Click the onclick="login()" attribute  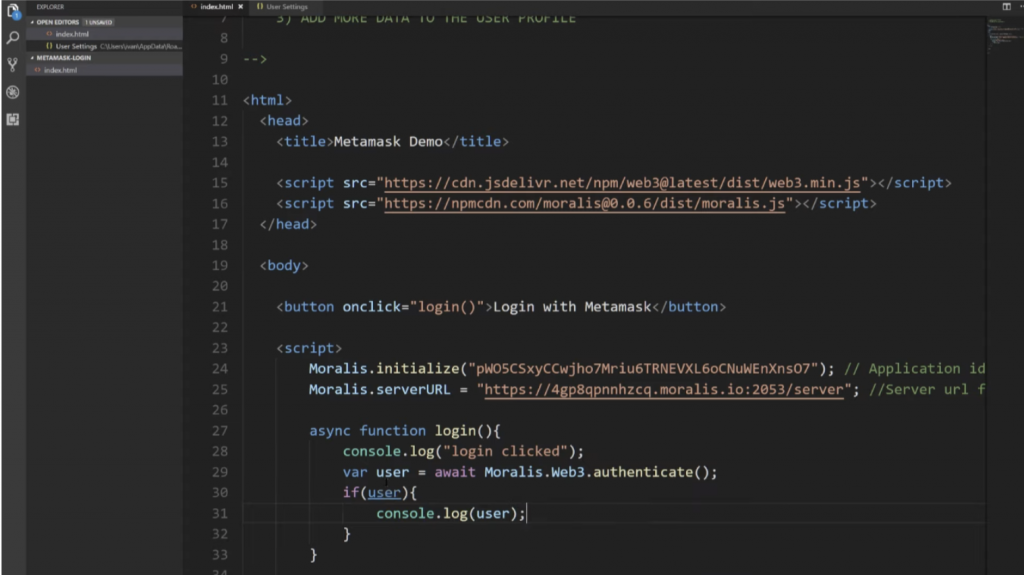point(413,307)
